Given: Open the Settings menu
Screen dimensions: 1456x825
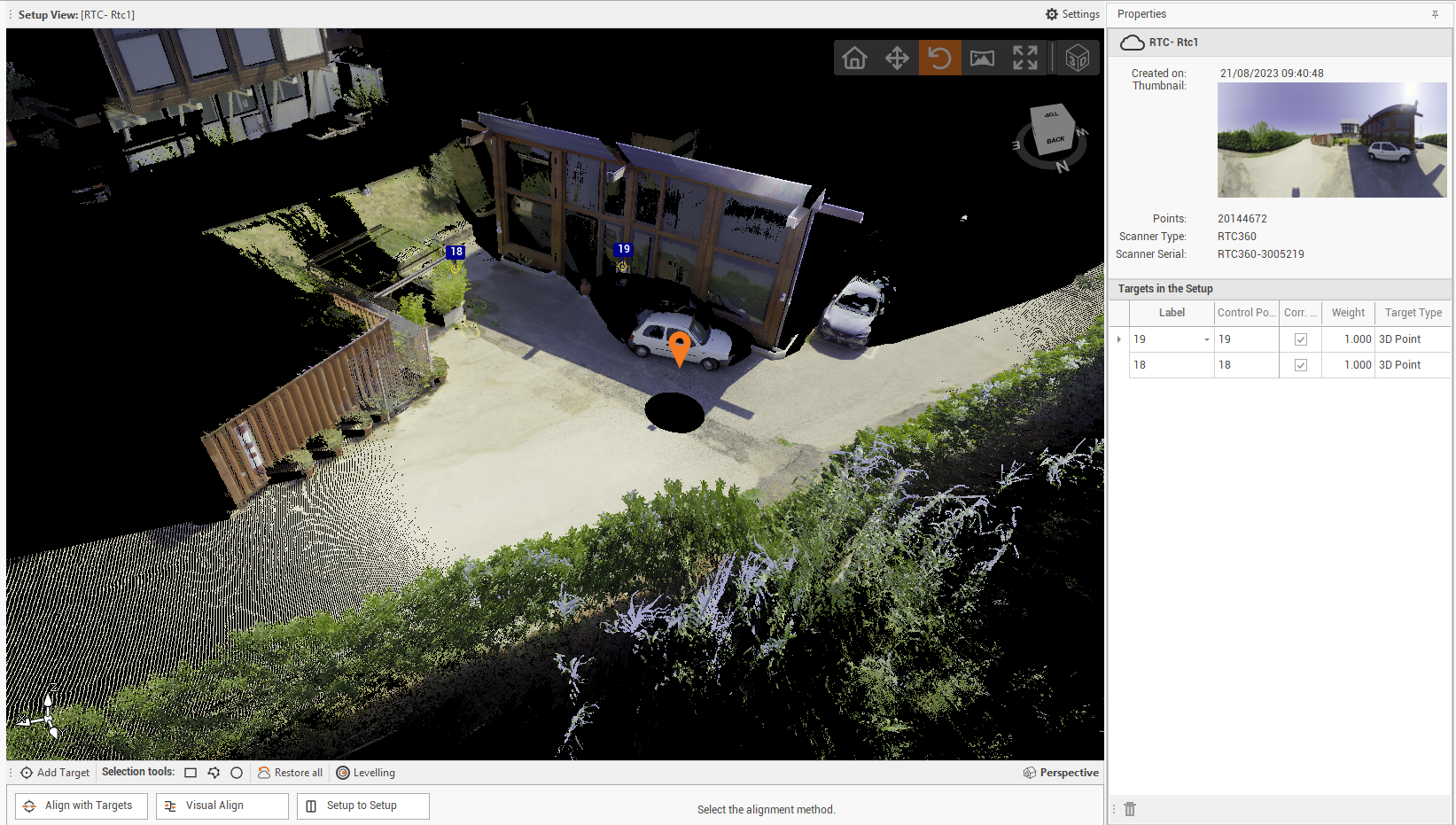Looking at the screenshot, I should [1072, 14].
